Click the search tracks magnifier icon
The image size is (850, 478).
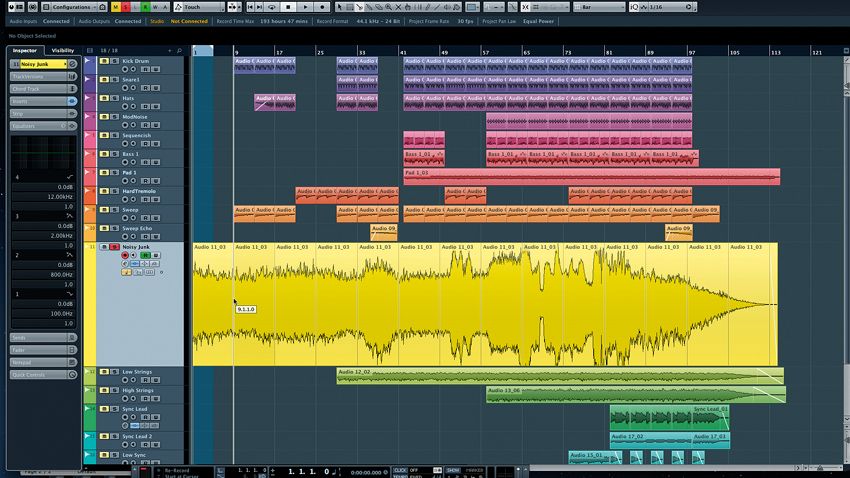tap(178, 50)
